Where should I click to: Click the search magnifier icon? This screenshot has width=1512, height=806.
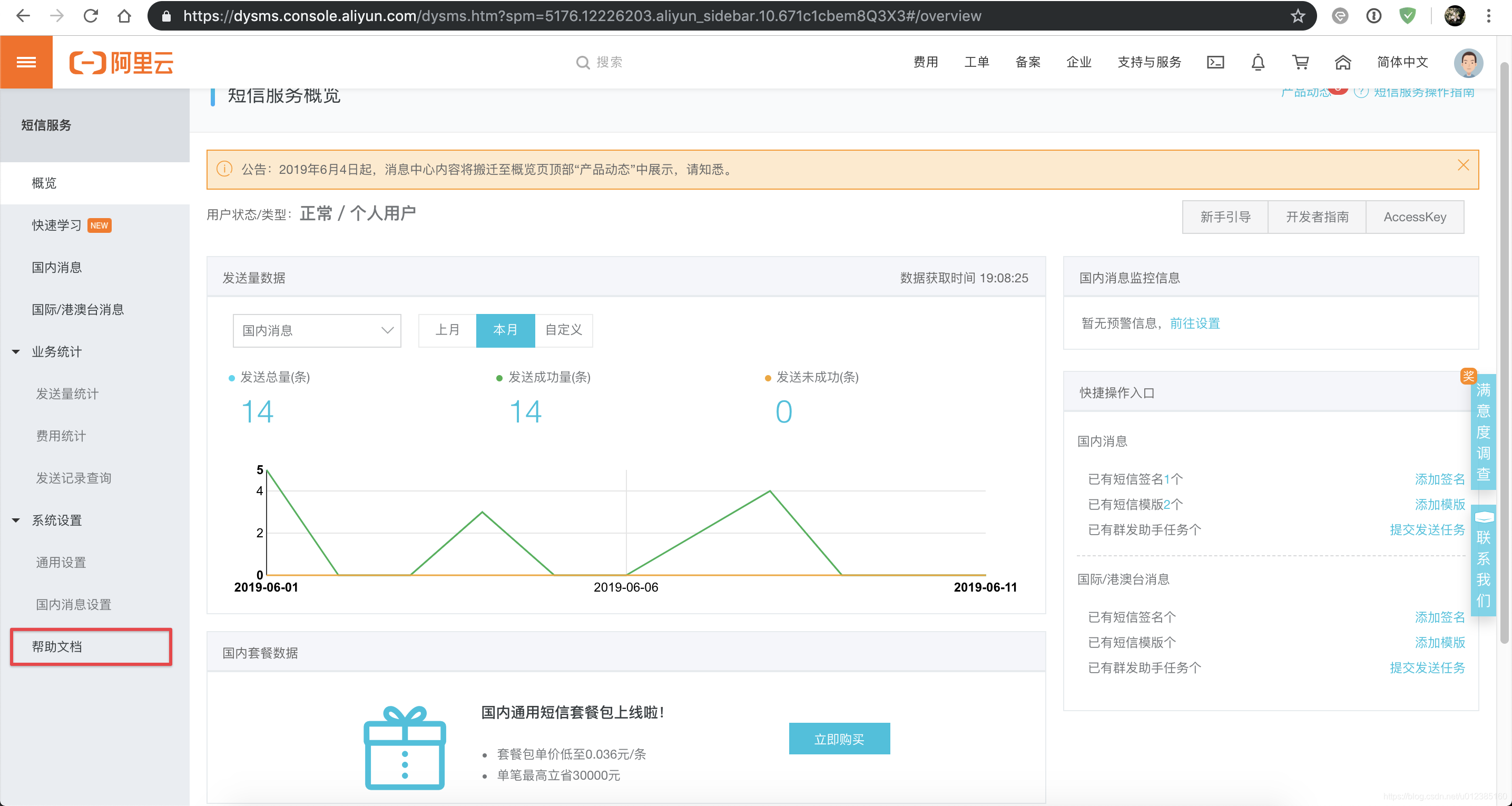583,62
